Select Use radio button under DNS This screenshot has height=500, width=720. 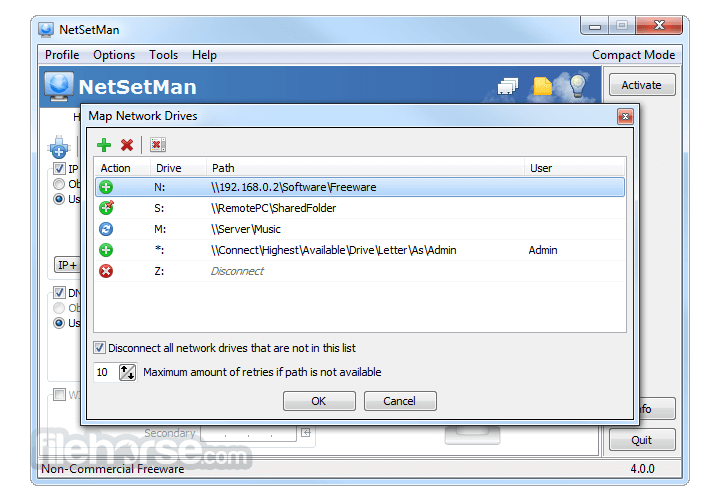click(x=59, y=323)
